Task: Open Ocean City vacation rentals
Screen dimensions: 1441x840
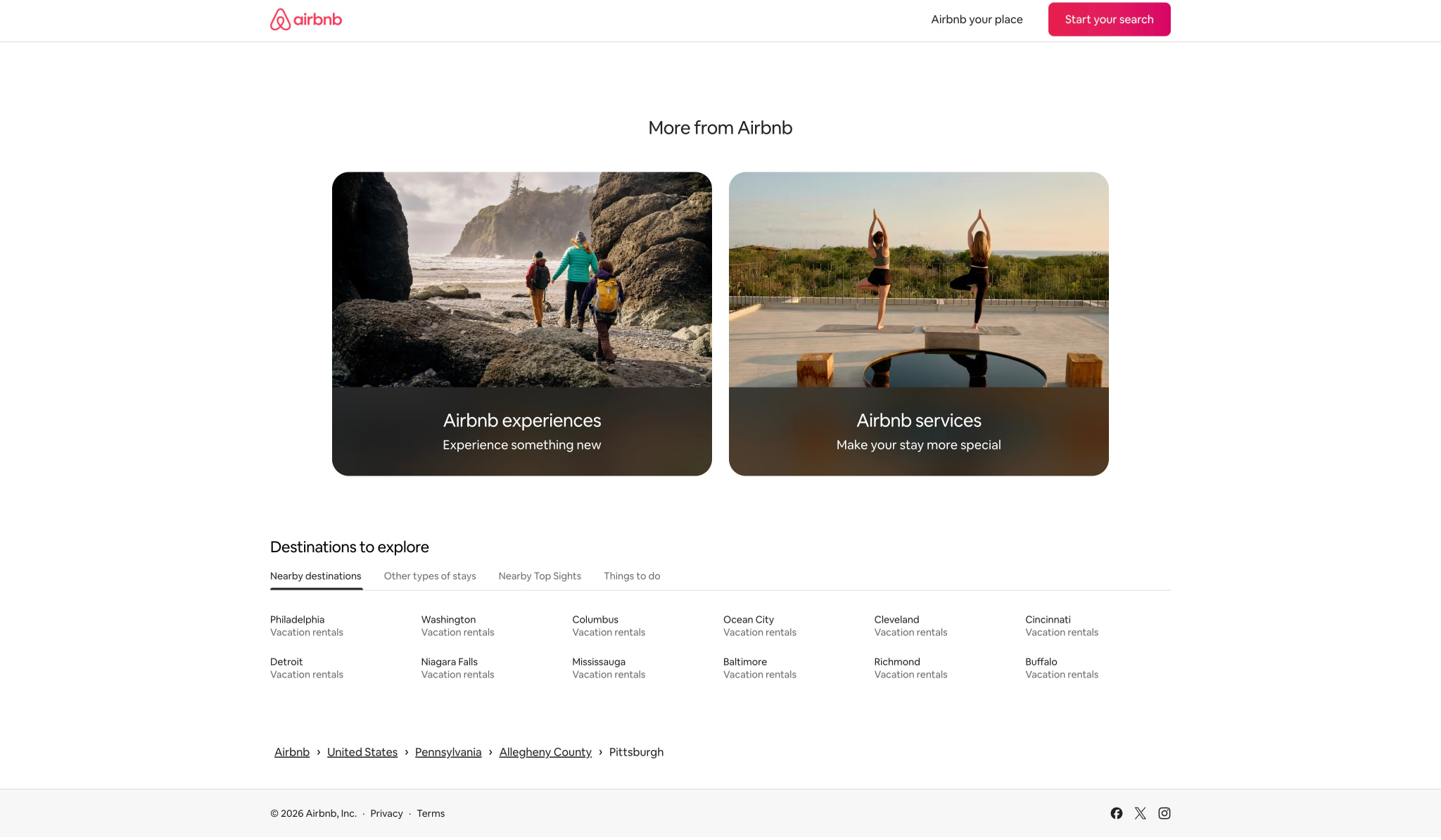Action: [760, 626]
